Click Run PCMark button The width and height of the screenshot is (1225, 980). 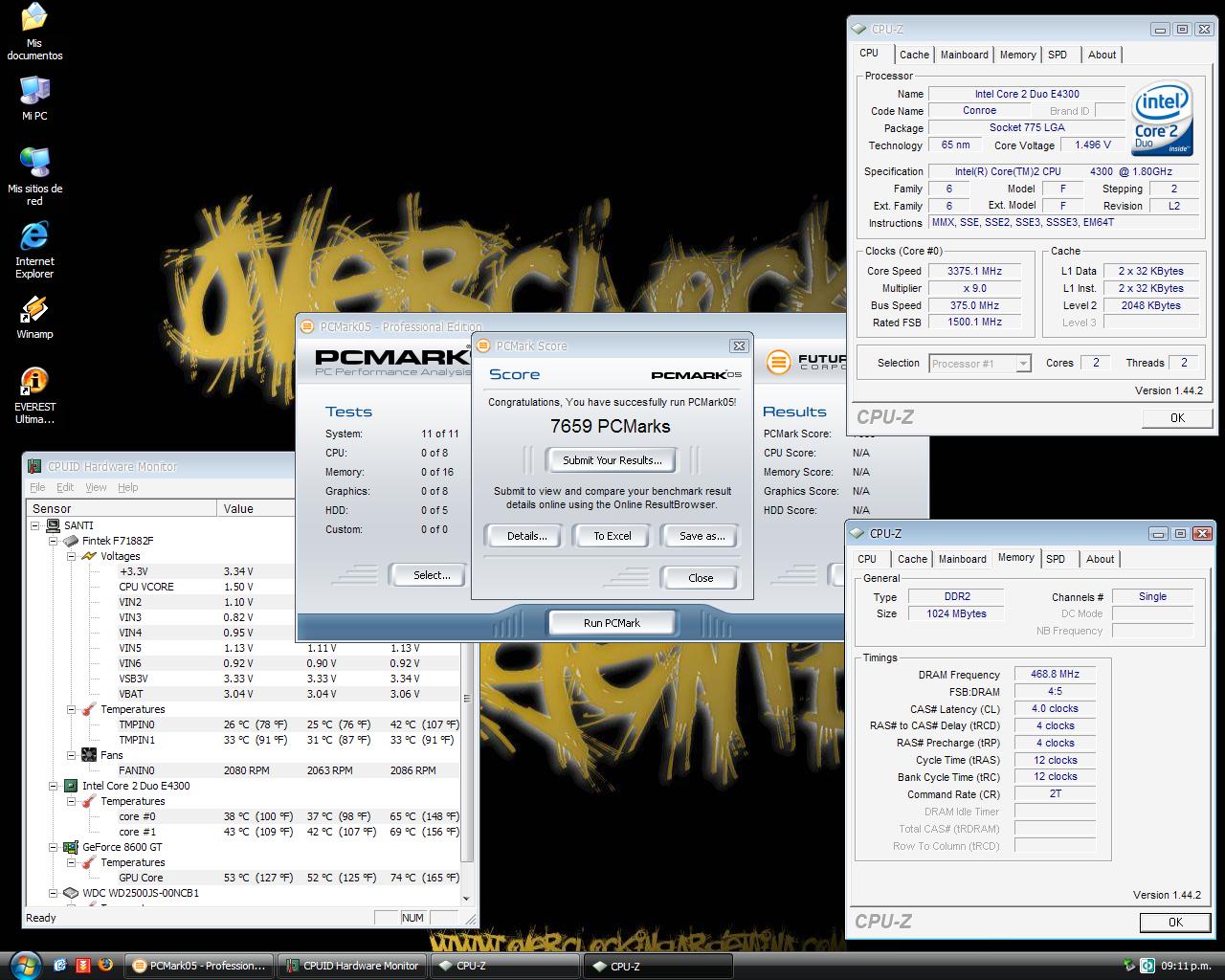(x=612, y=623)
